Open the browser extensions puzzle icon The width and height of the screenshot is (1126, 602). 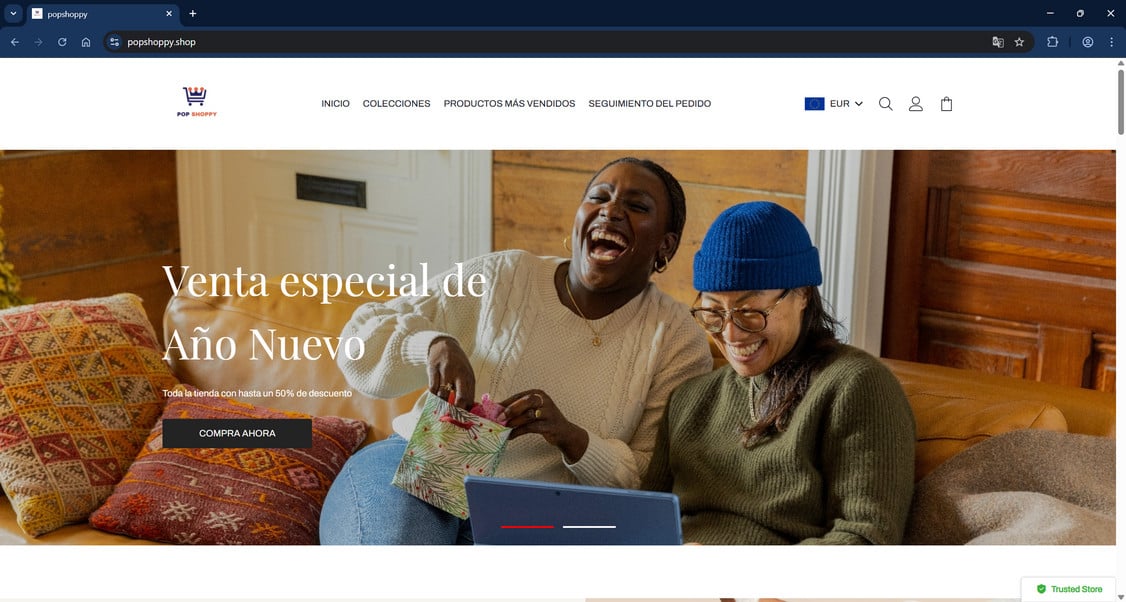[x=1053, y=42]
